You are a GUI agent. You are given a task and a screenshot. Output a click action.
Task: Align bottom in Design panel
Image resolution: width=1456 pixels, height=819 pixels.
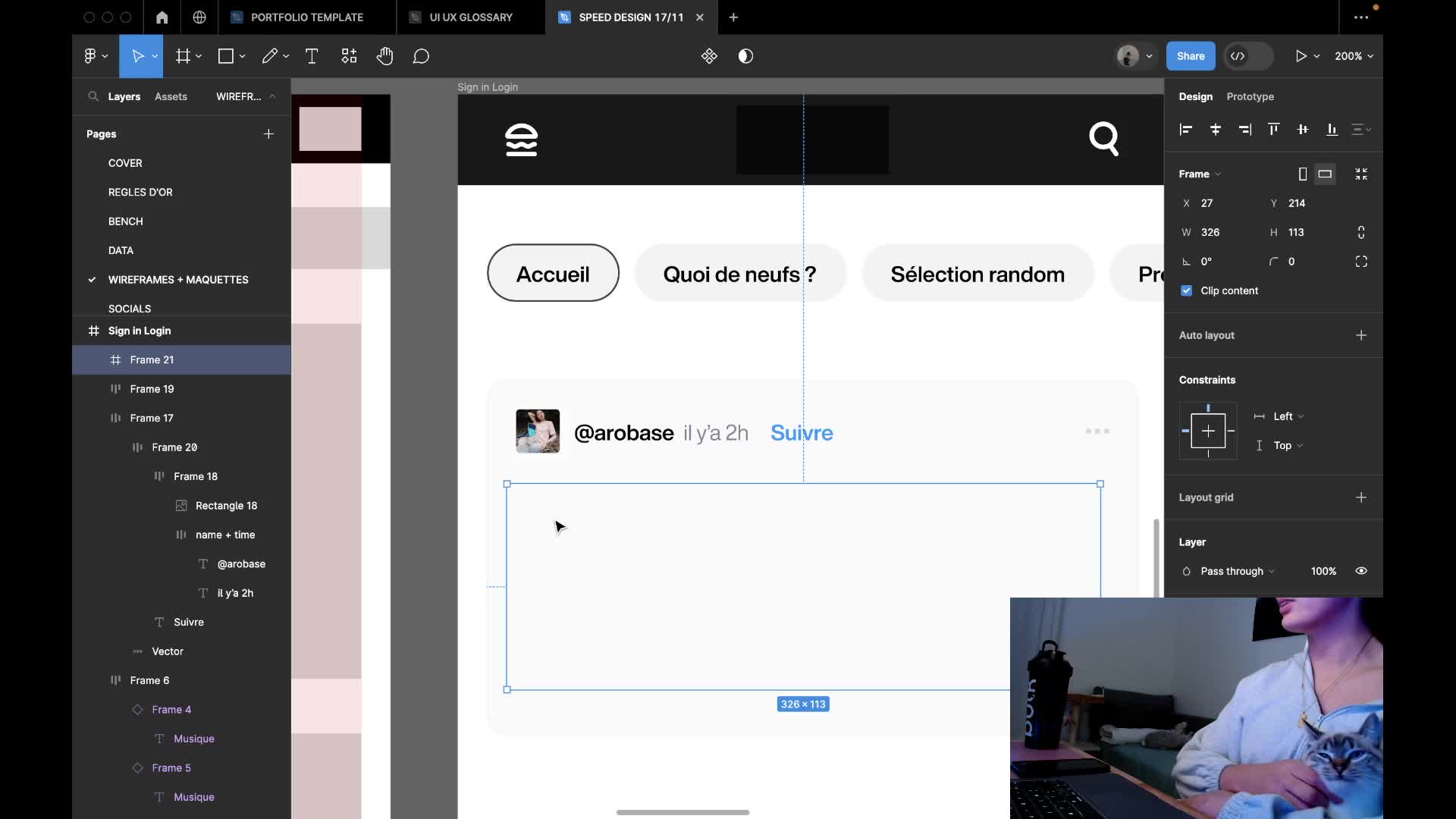click(x=1332, y=130)
